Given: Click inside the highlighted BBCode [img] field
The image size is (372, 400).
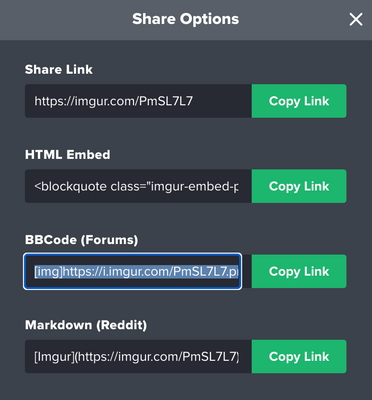Looking at the screenshot, I should click(133, 271).
